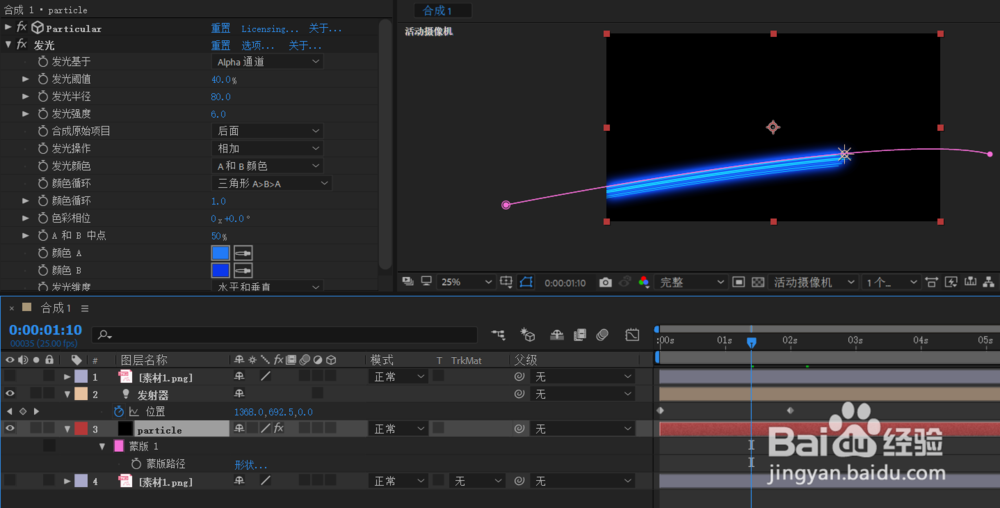Screen dimensions: 1000x508
Task: Open the 完整 resolution dropdown
Action: [x=691, y=282]
